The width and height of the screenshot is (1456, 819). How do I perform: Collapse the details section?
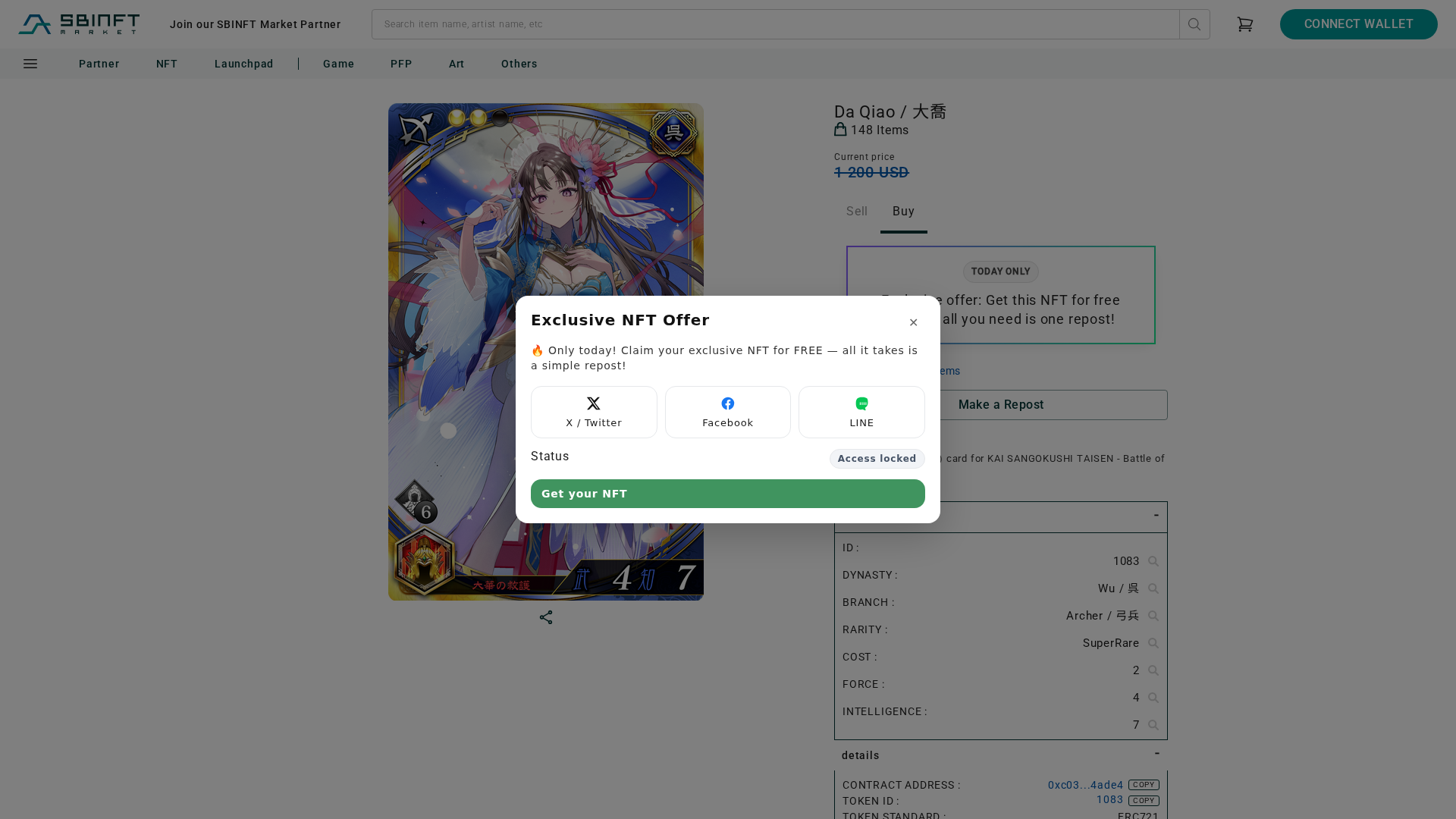[x=1156, y=754]
